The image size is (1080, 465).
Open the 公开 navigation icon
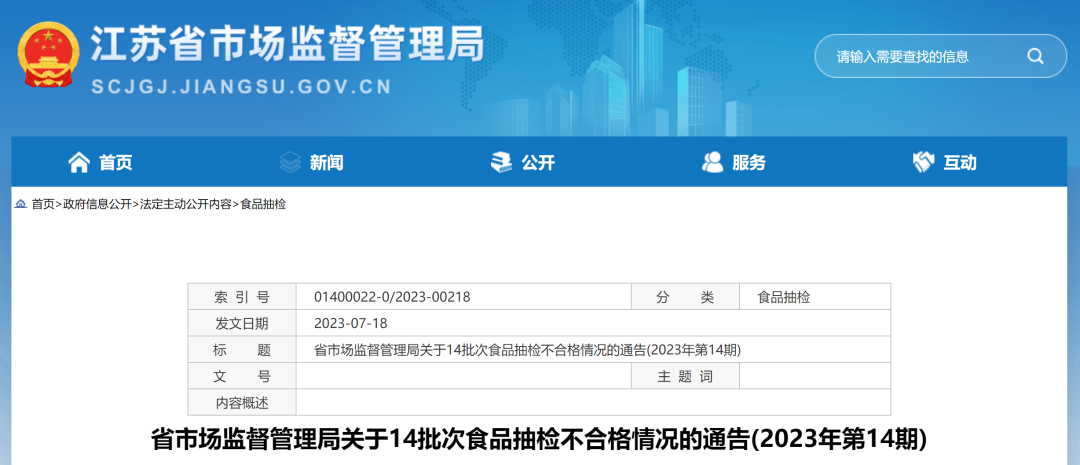[x=501, y=162]
